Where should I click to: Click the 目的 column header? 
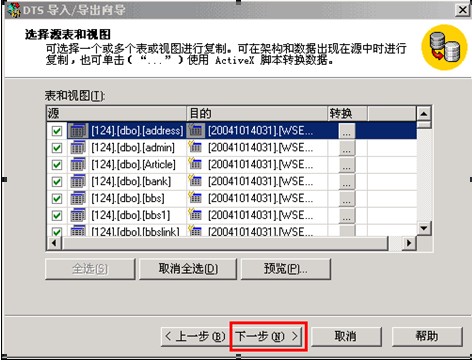pyautogui.click(x=257, y=114)
